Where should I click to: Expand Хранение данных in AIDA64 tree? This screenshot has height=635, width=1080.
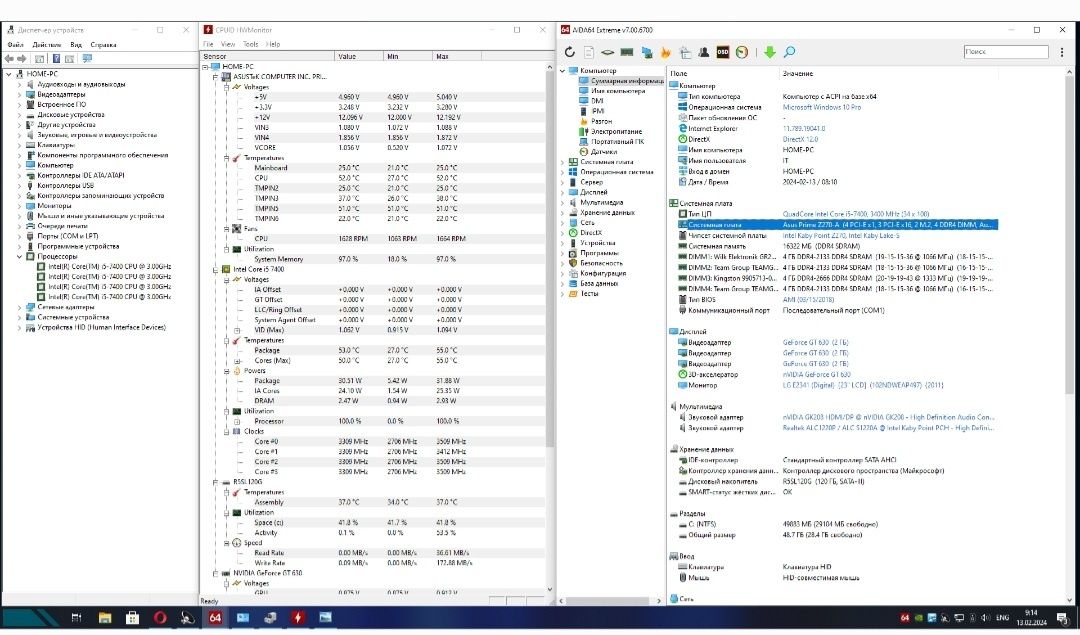tap(563, 213)
